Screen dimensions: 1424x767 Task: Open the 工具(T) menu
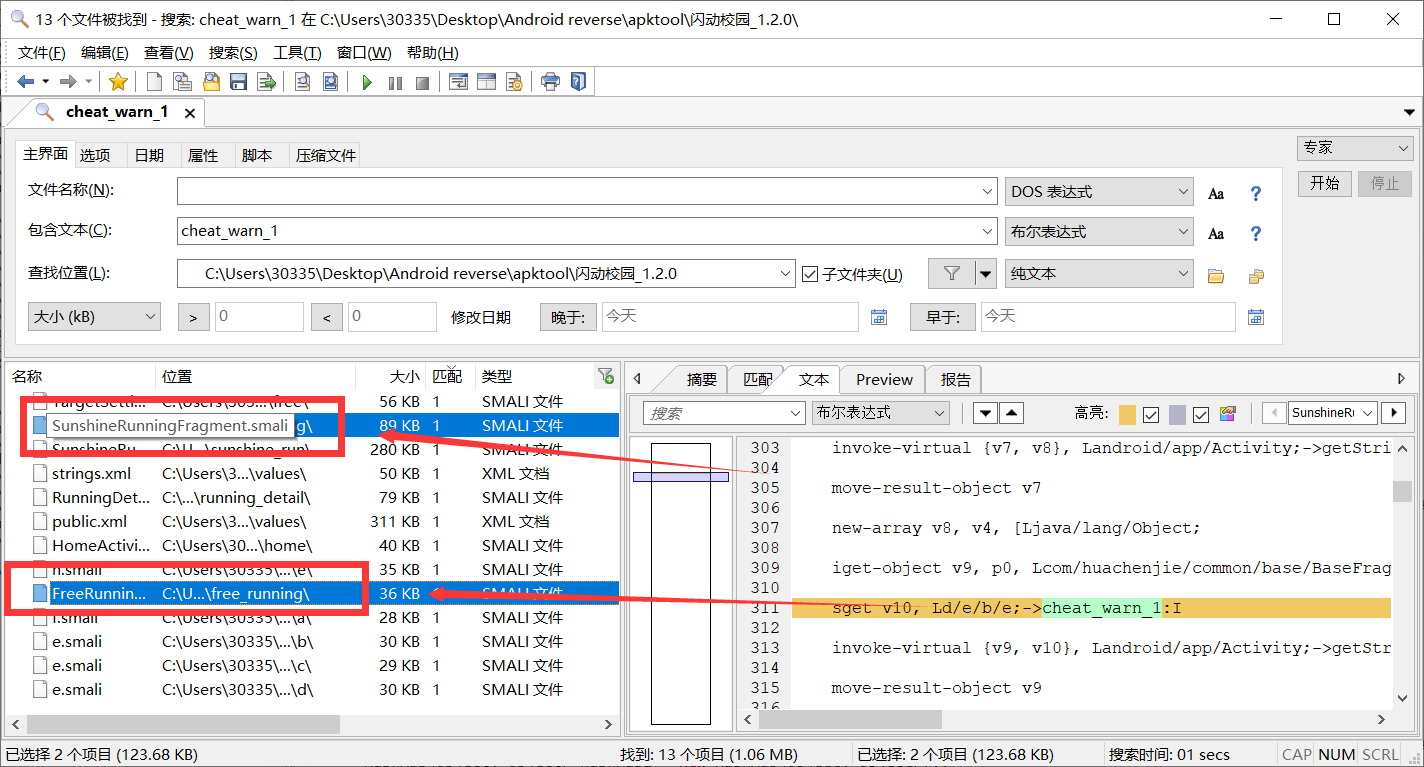click(297, 53)
